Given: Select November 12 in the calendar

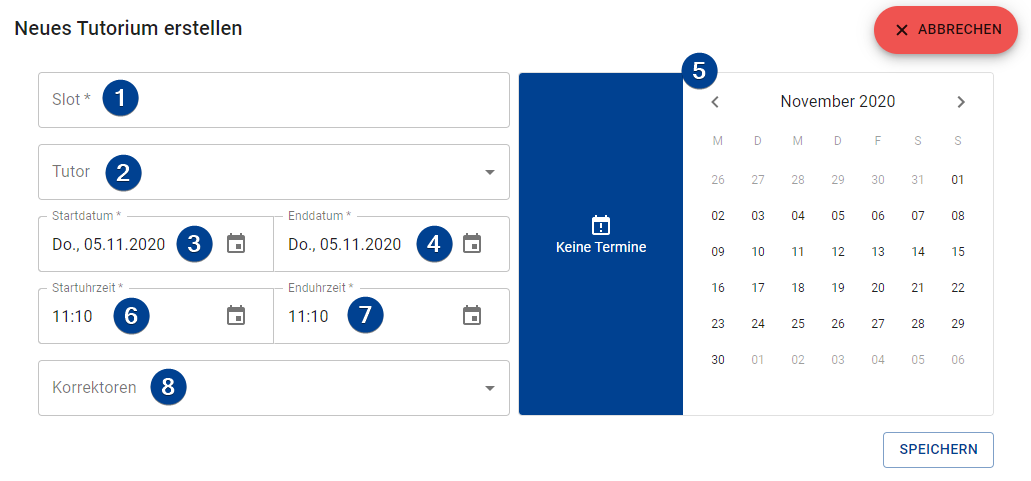Looking at the screenshot, I should 838,252.
